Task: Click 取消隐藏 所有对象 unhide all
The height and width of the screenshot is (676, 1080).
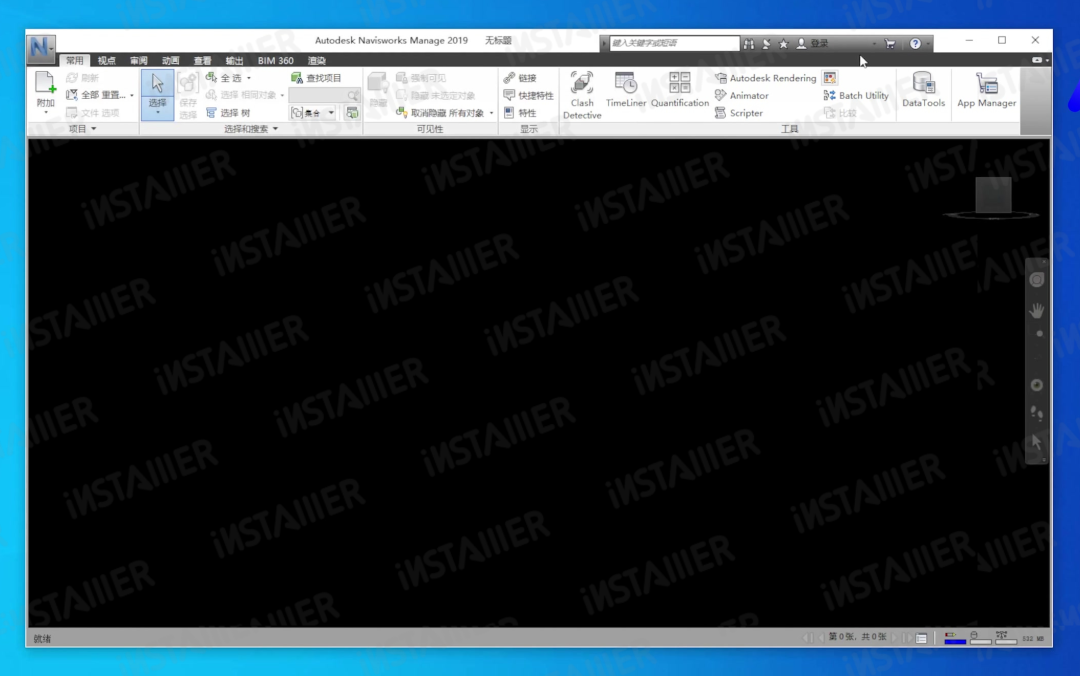Action: (x=440, y=113)
